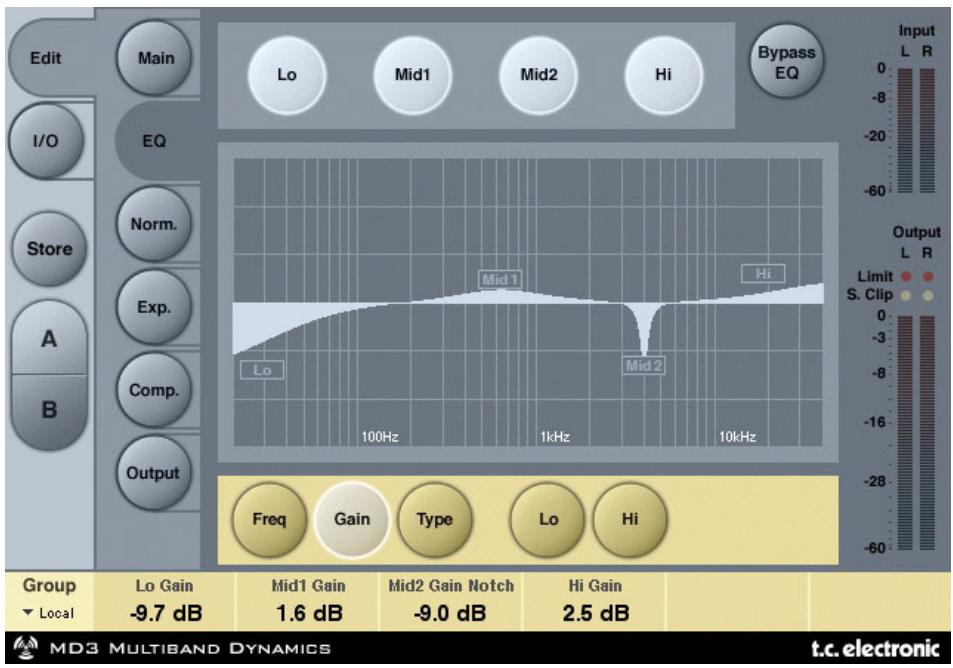Click the 1kHz graph label
This screenshot has height=668, width=953.
tap(555, 436)
